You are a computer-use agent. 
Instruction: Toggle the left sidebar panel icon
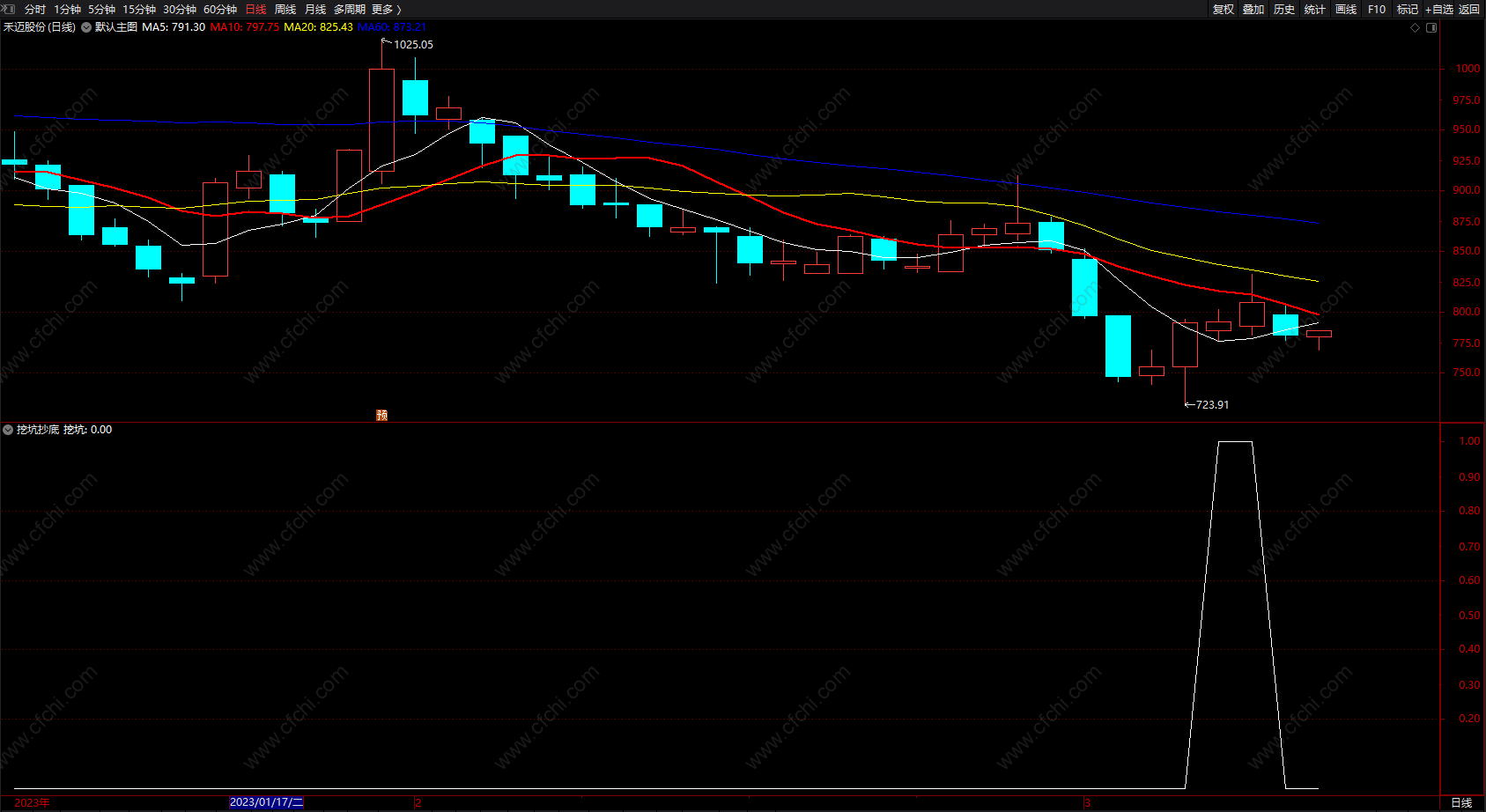[10, 9]
